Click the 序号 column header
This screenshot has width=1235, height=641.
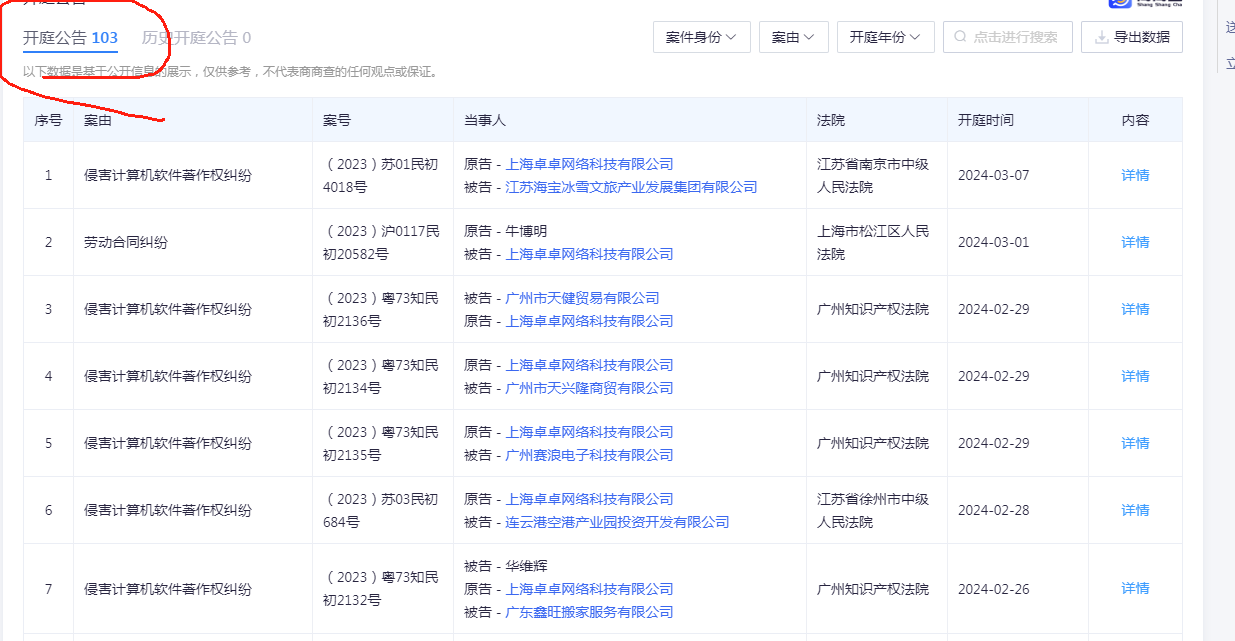(x=48, y=120)
